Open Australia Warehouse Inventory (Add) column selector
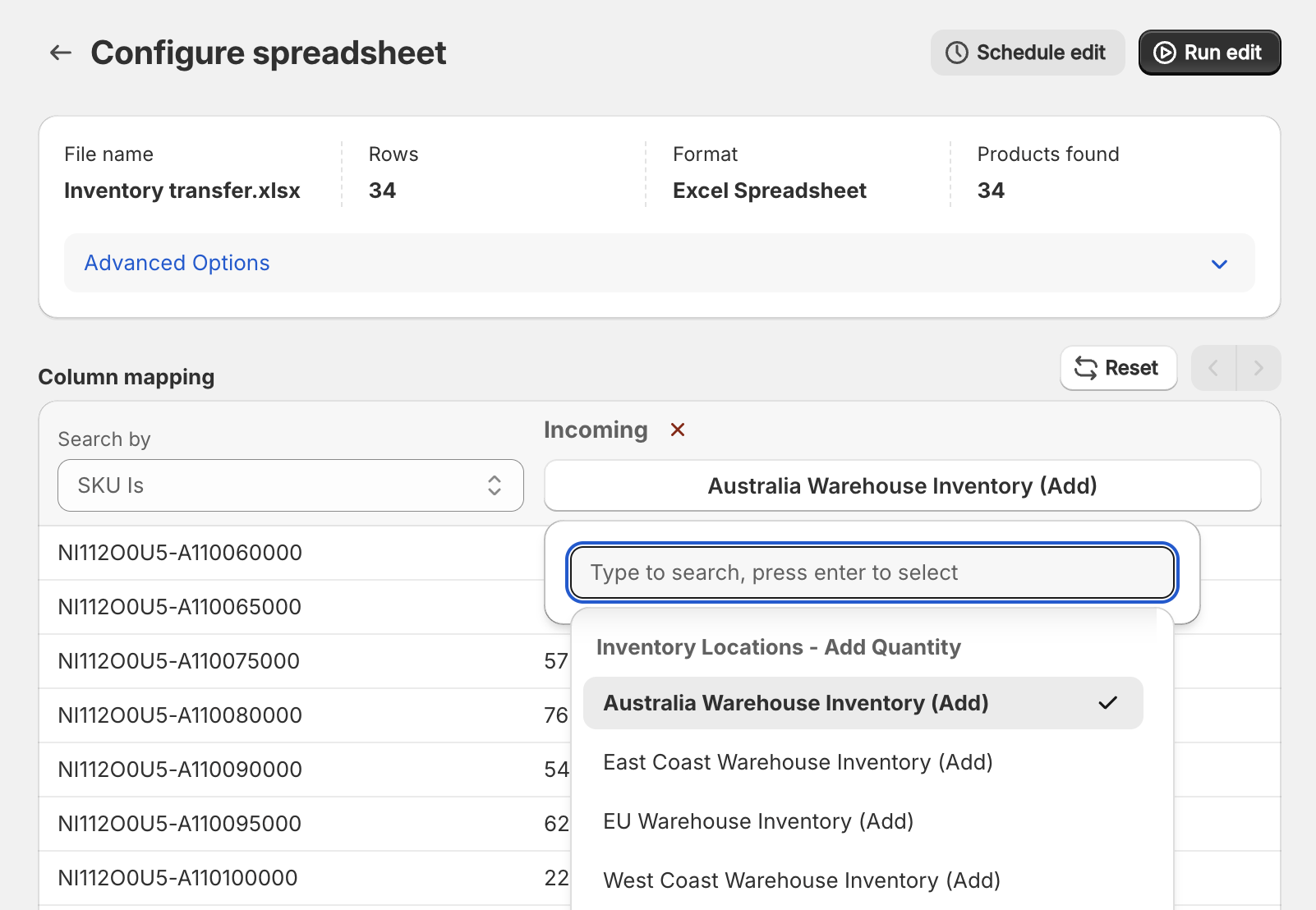Screen dimensions: 1316x910 (903, 485)
